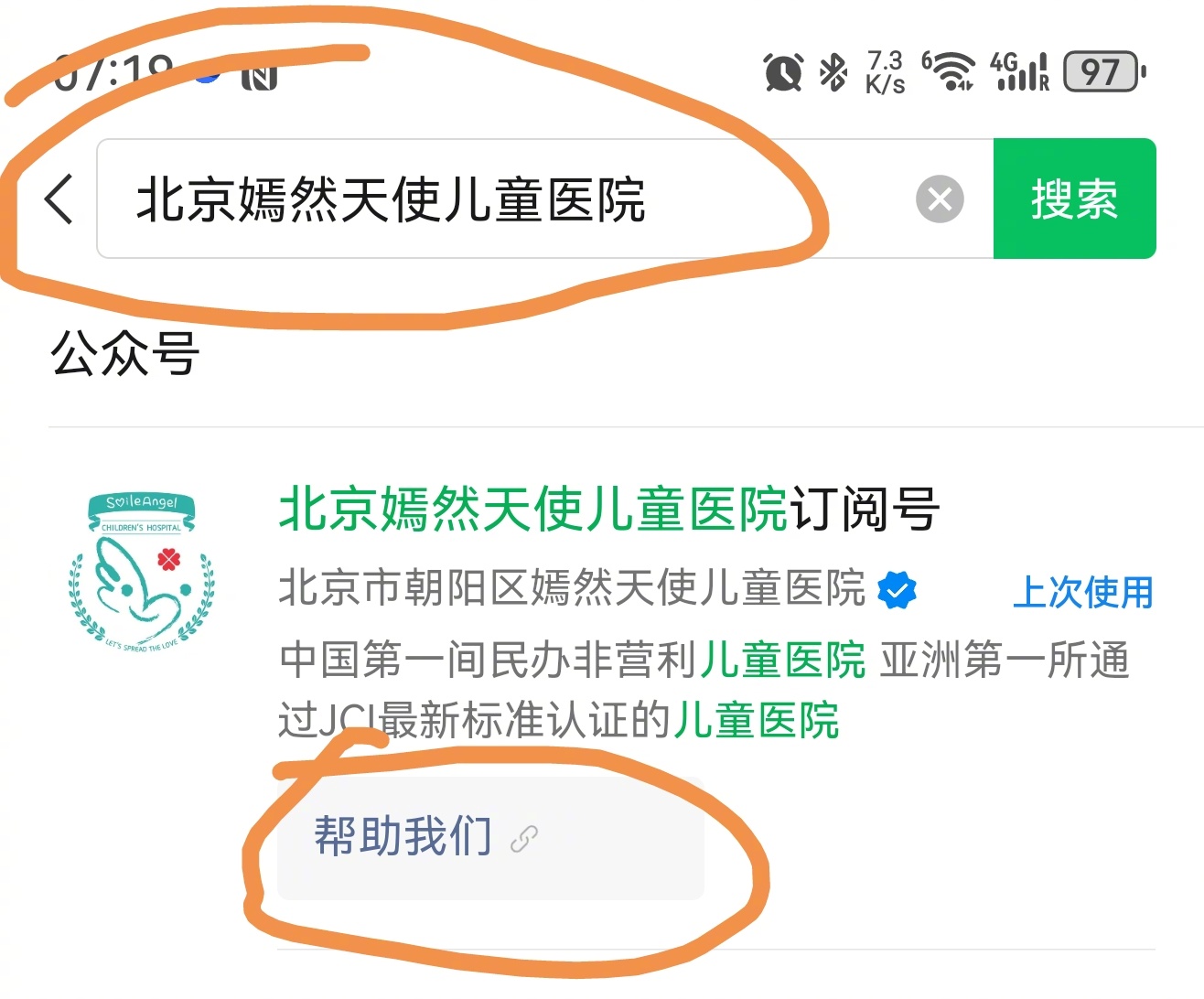Open the 北京市朝阳区嫣然天使儿童医院 account name
The height and width of the screenshot is (999, 1204).
(x=572, y=588)
